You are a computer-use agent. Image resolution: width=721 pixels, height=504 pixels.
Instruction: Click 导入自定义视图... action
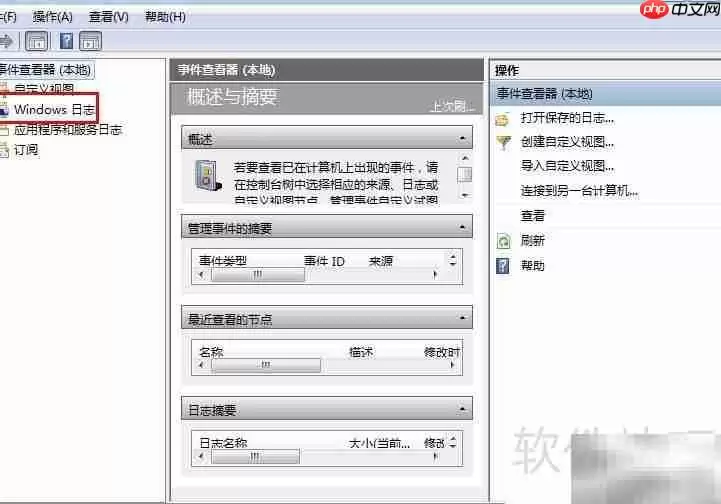pos(567,166)
